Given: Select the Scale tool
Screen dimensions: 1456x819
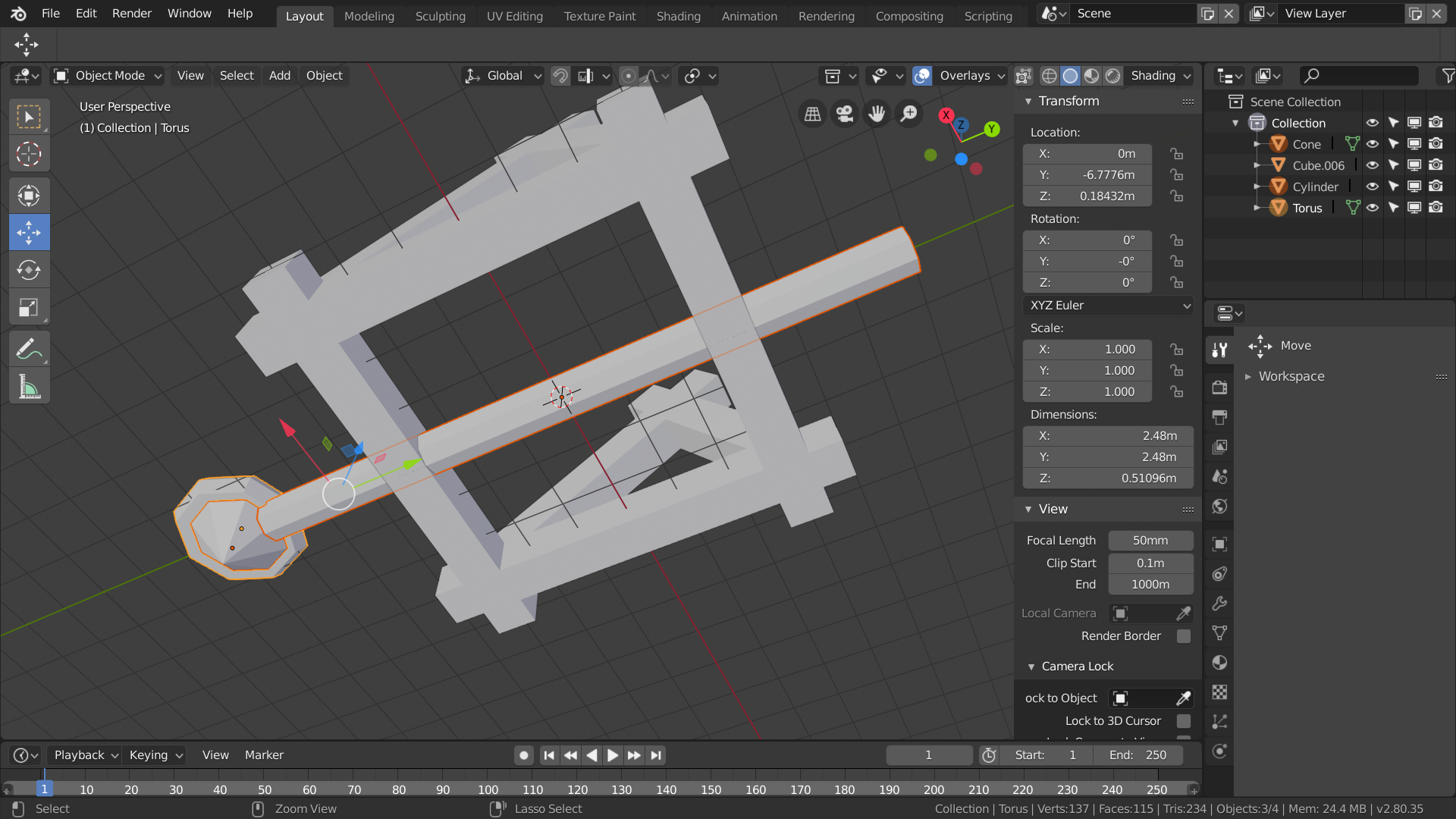Looking at the screenshot, I should click(29, 308).
